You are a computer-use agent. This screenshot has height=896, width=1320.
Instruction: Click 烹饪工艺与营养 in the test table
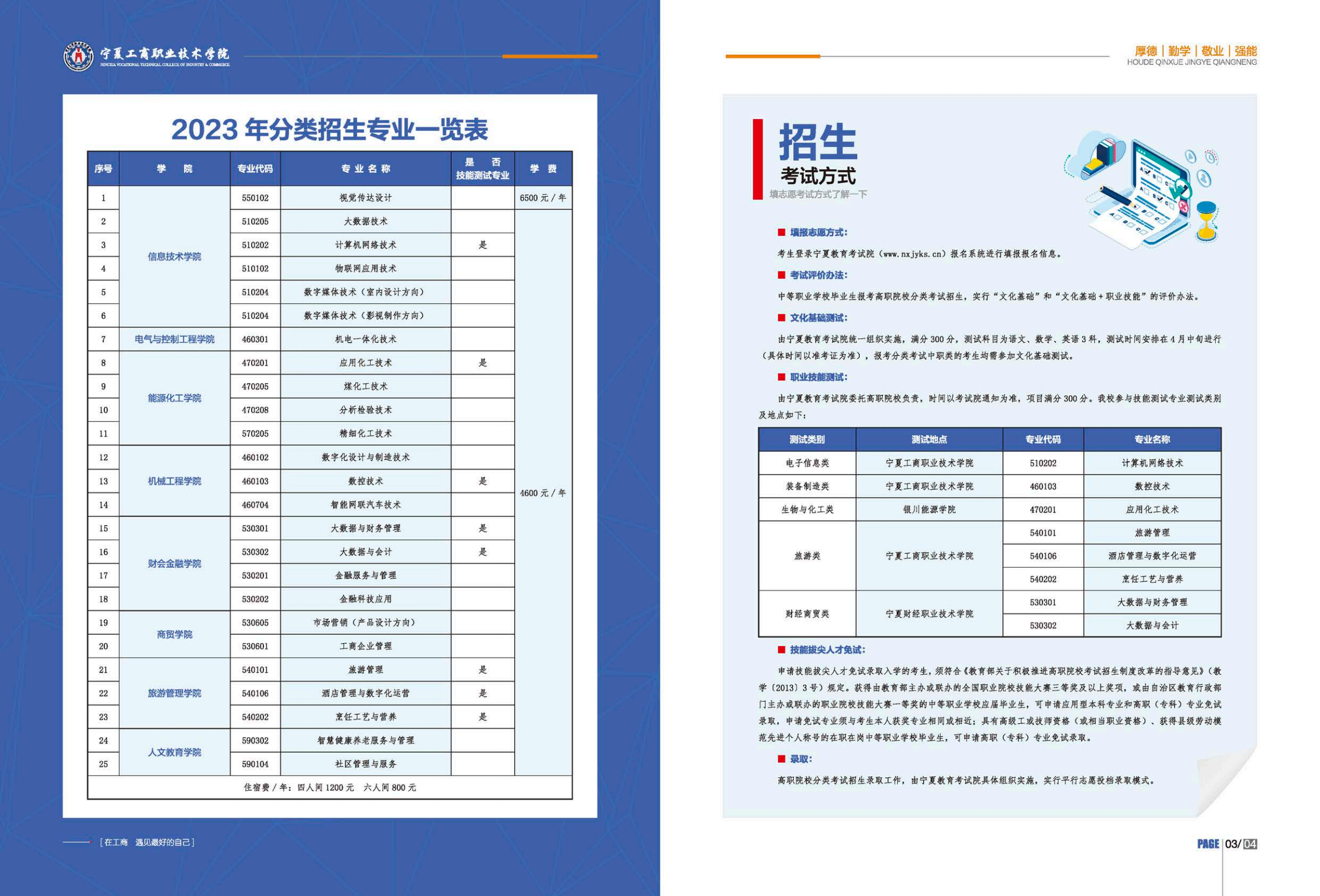point(1152,579)
